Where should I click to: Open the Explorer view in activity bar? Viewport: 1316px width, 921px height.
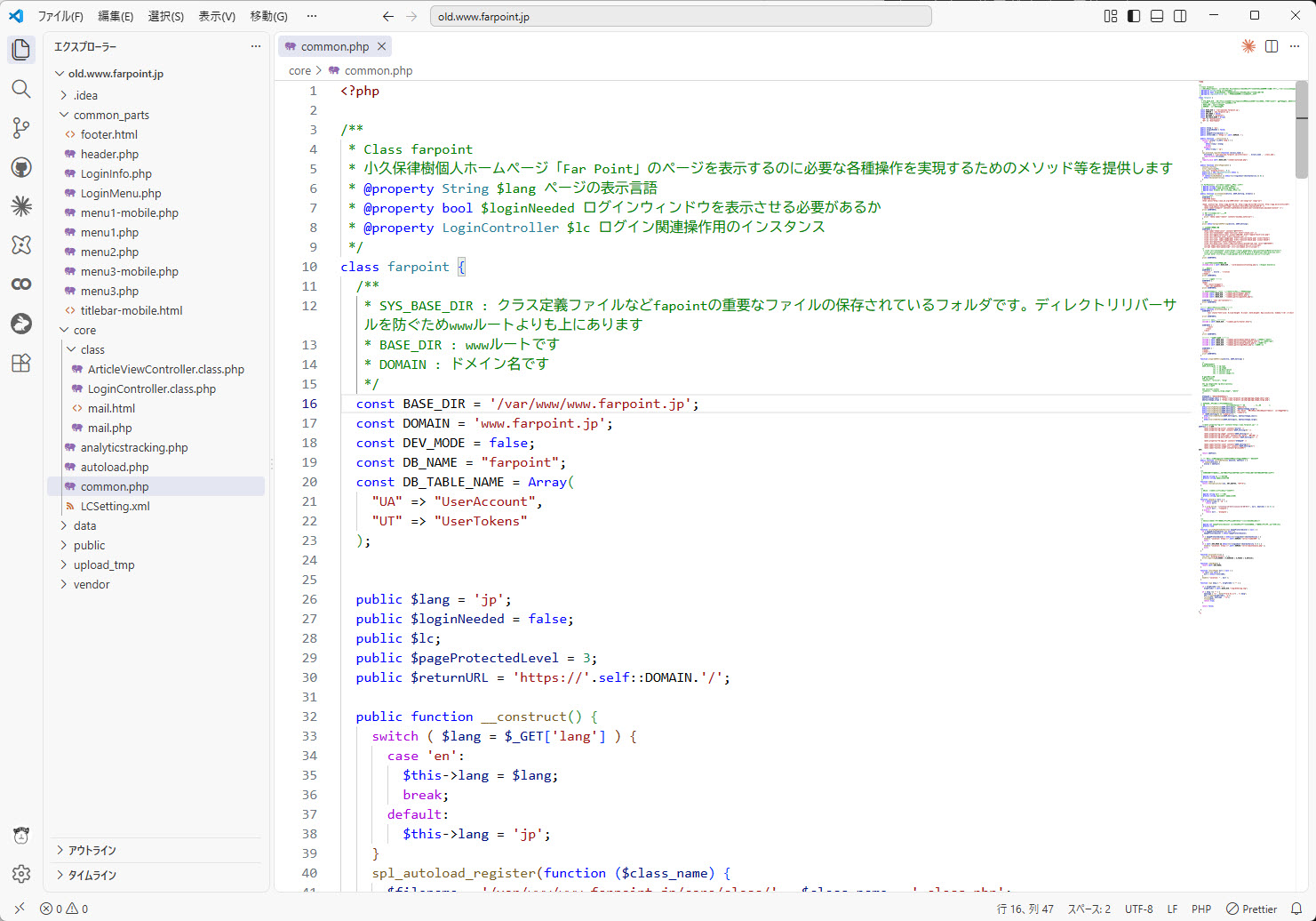point(21,50)
